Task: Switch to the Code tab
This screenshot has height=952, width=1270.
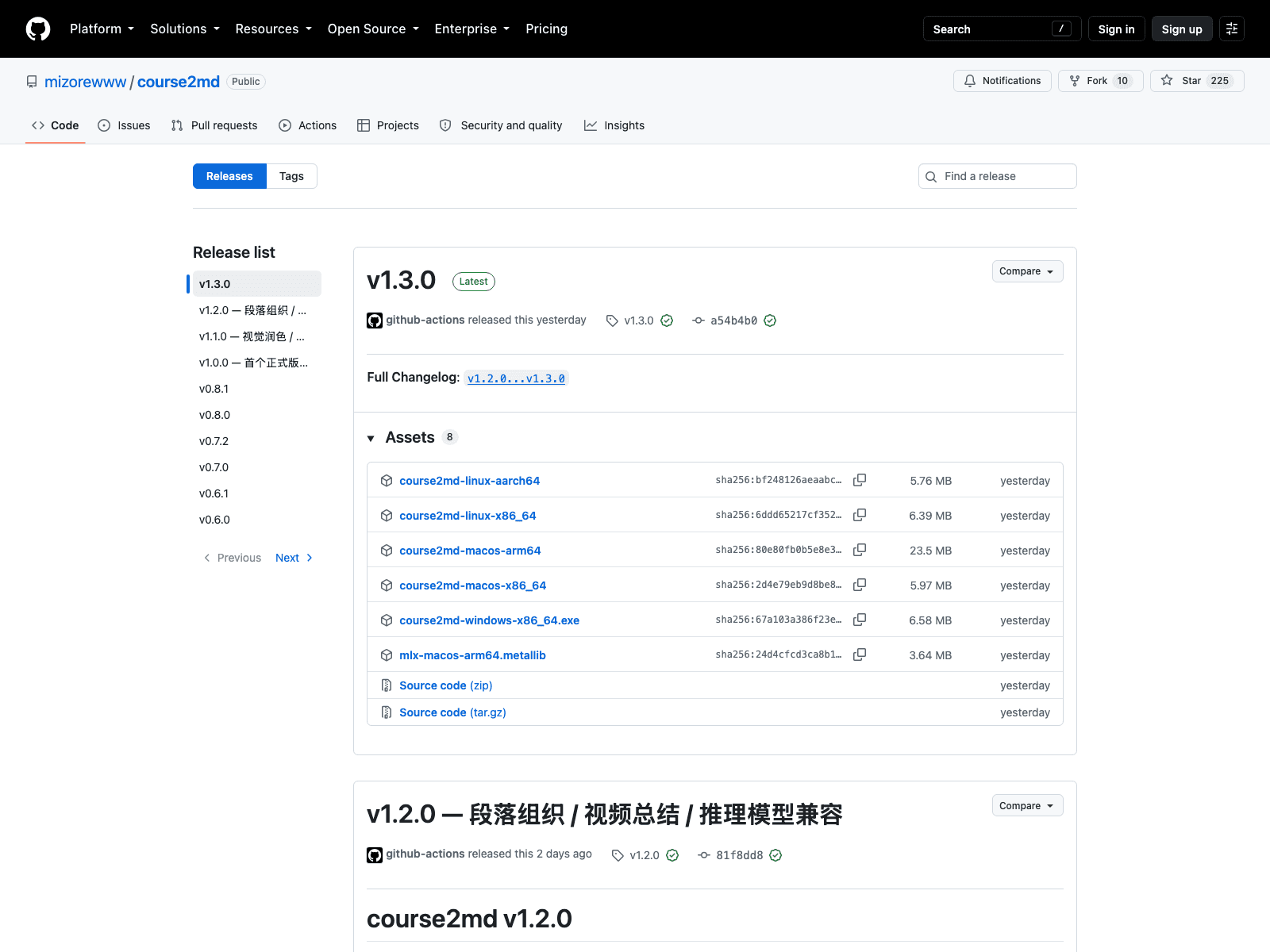Action: click(x=56, y=125)
